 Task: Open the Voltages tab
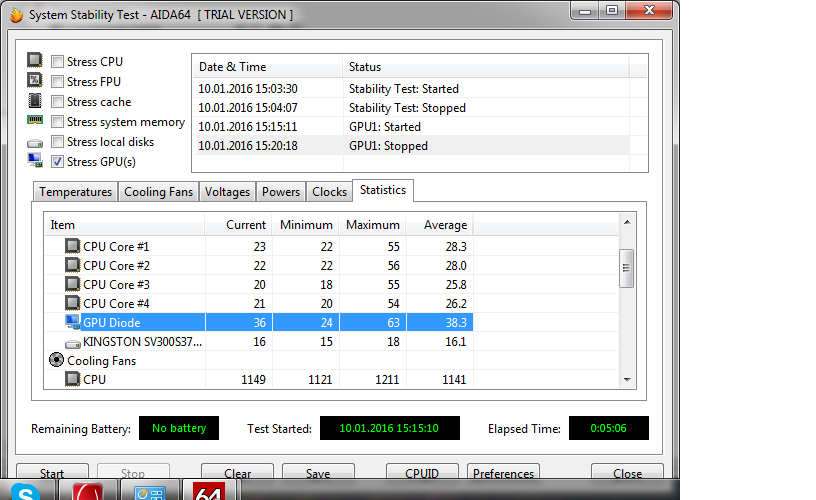pos(227,192)
